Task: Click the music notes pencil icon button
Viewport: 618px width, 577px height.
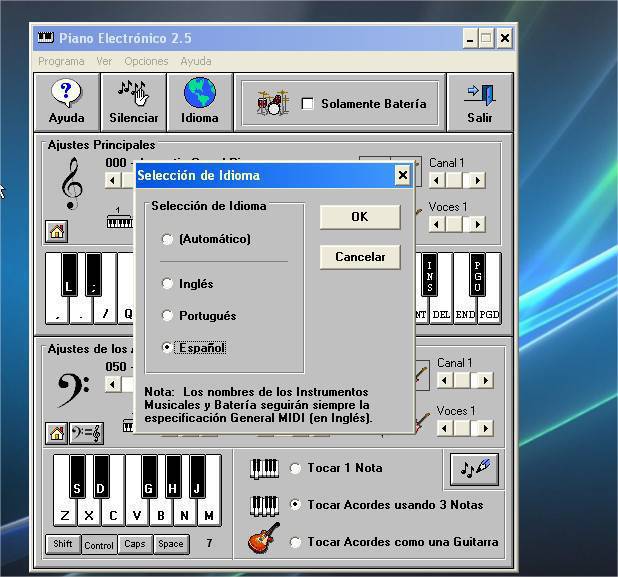Action: tap(473, 468)
